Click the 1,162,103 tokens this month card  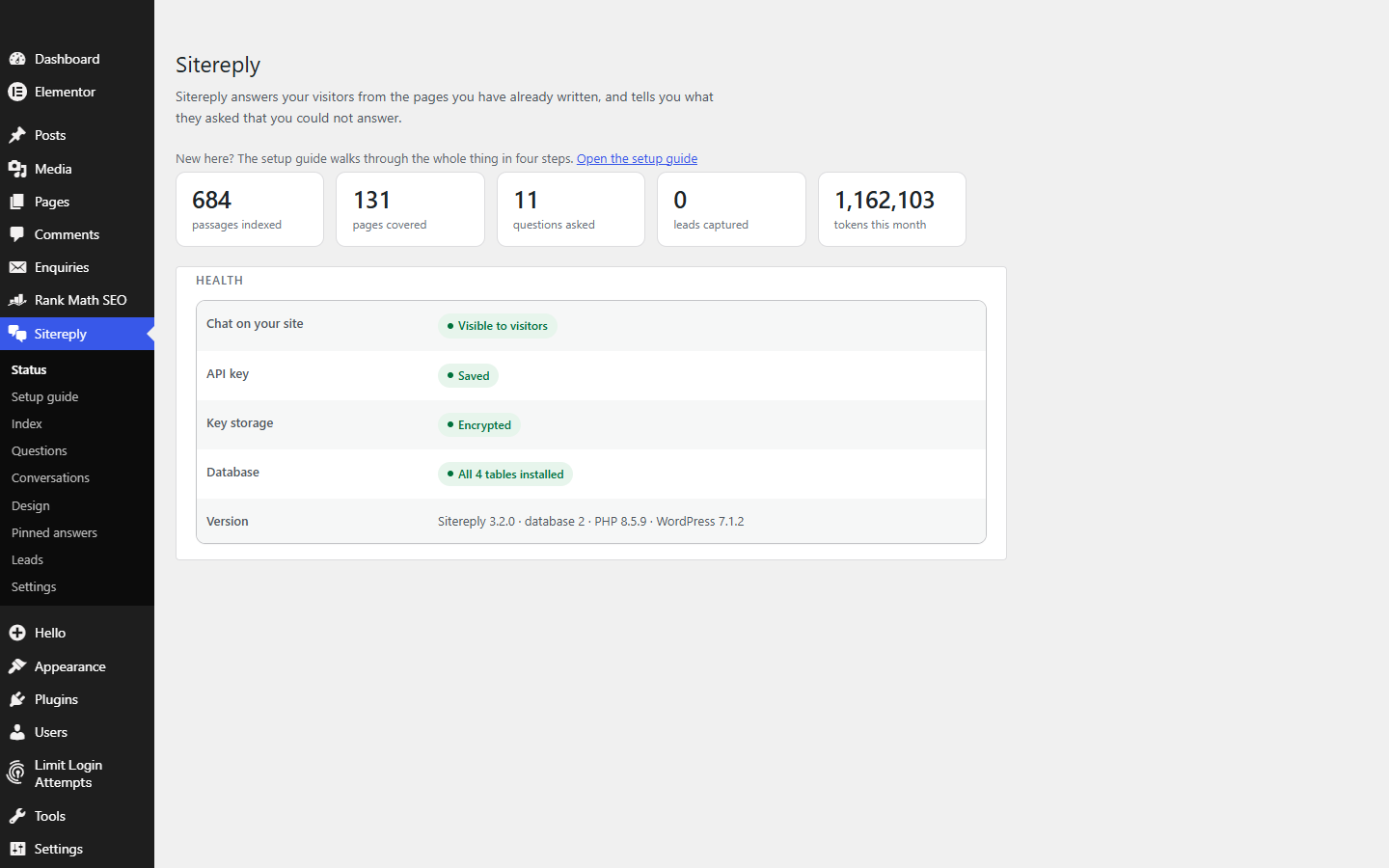[892, 209]
